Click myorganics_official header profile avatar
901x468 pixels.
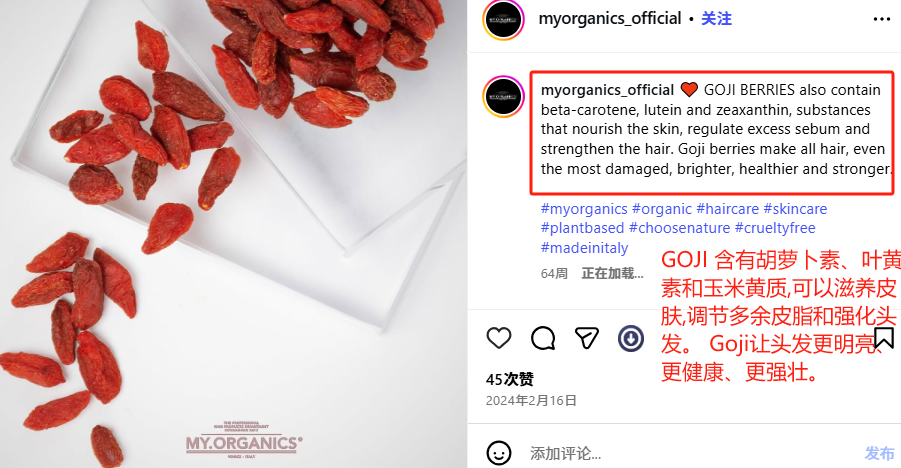click(503, 20)
